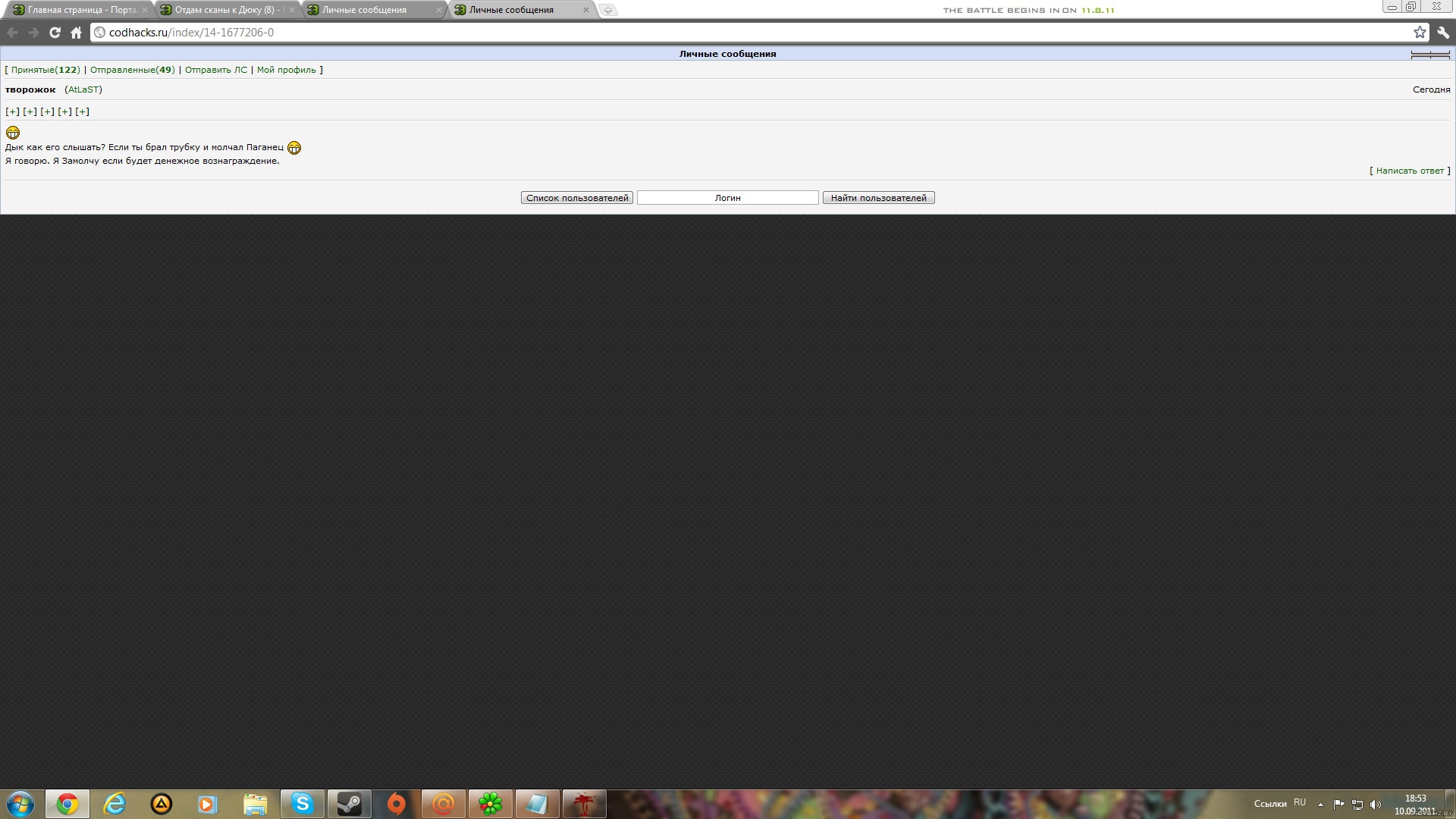The image size is (1456, 819).
Task: Click the Отправить ЛС link
Action: [x=216, y=70]
